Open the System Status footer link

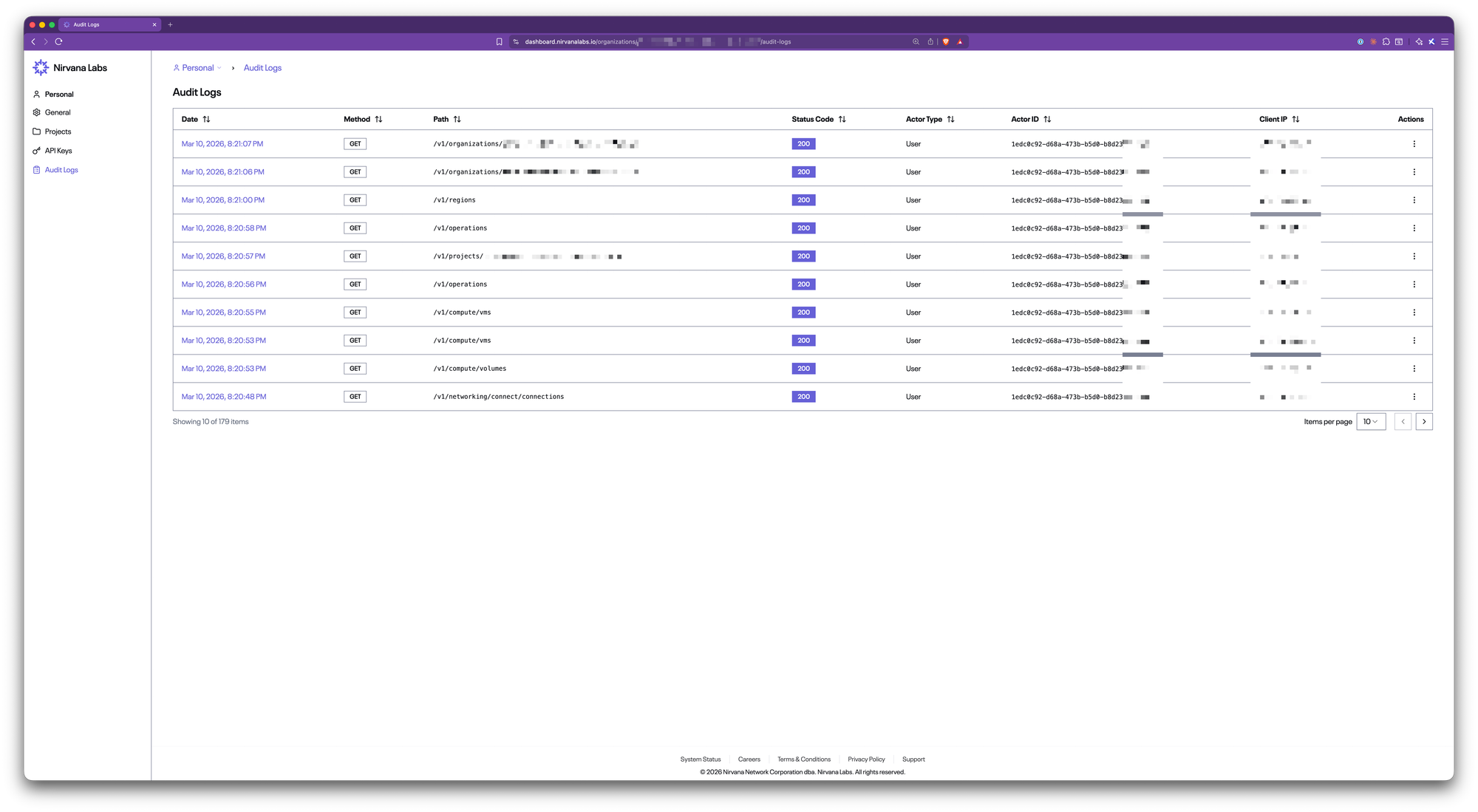tap(700, 760)
